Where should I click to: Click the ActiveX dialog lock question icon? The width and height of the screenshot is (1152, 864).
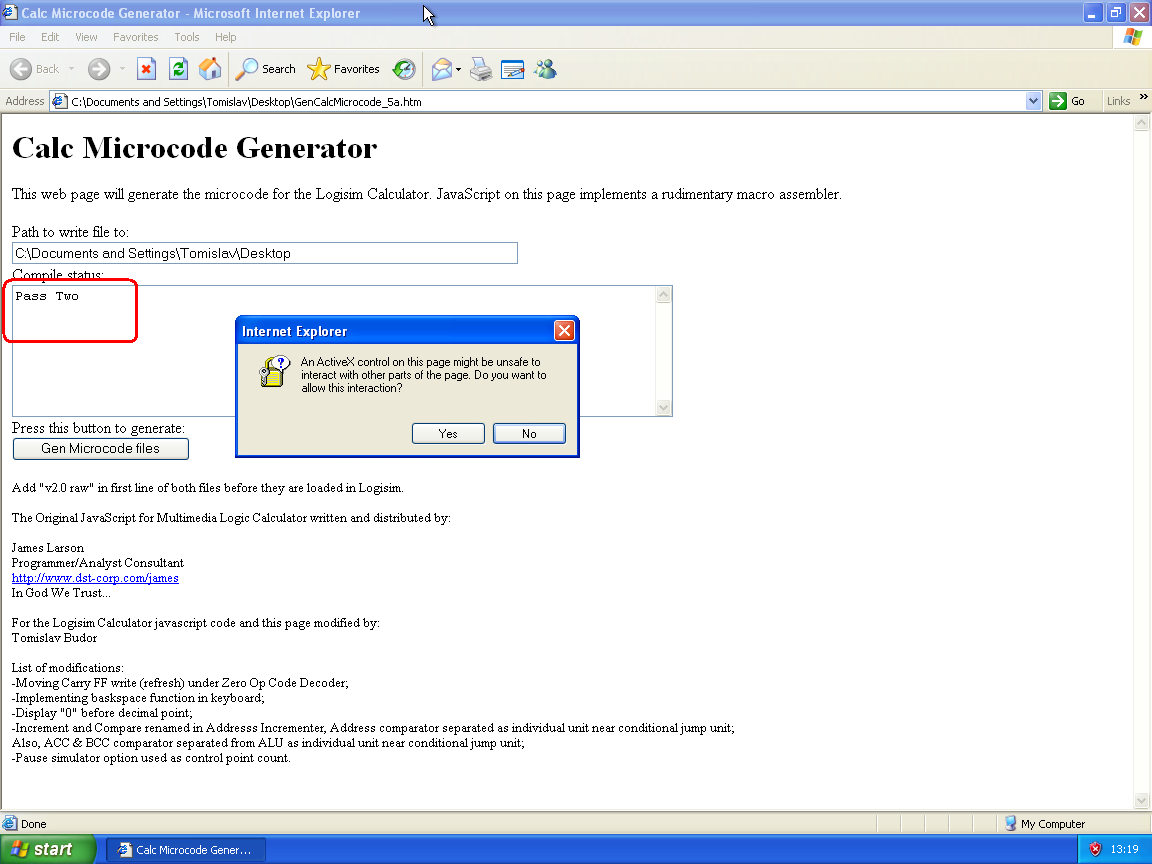[x=275, y=372]
